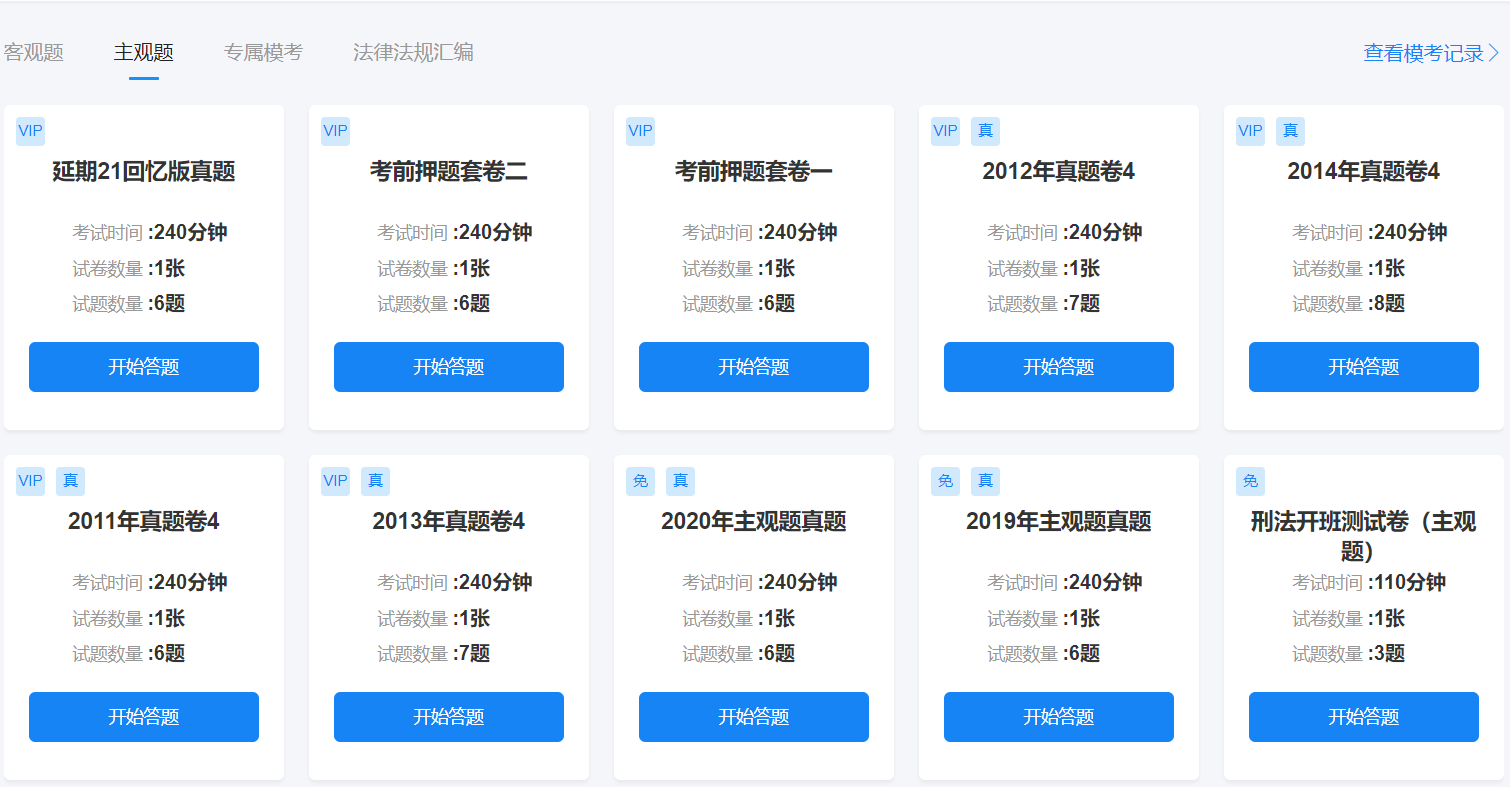1510x787 pixels.
Task: Click the title 2012年真题卷4
Action: click(1059, 172)
